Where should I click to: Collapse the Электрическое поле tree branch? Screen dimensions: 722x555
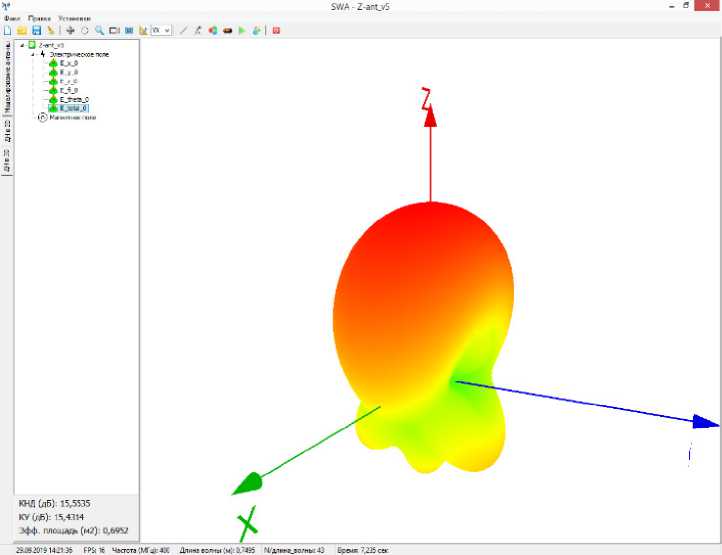32,54
